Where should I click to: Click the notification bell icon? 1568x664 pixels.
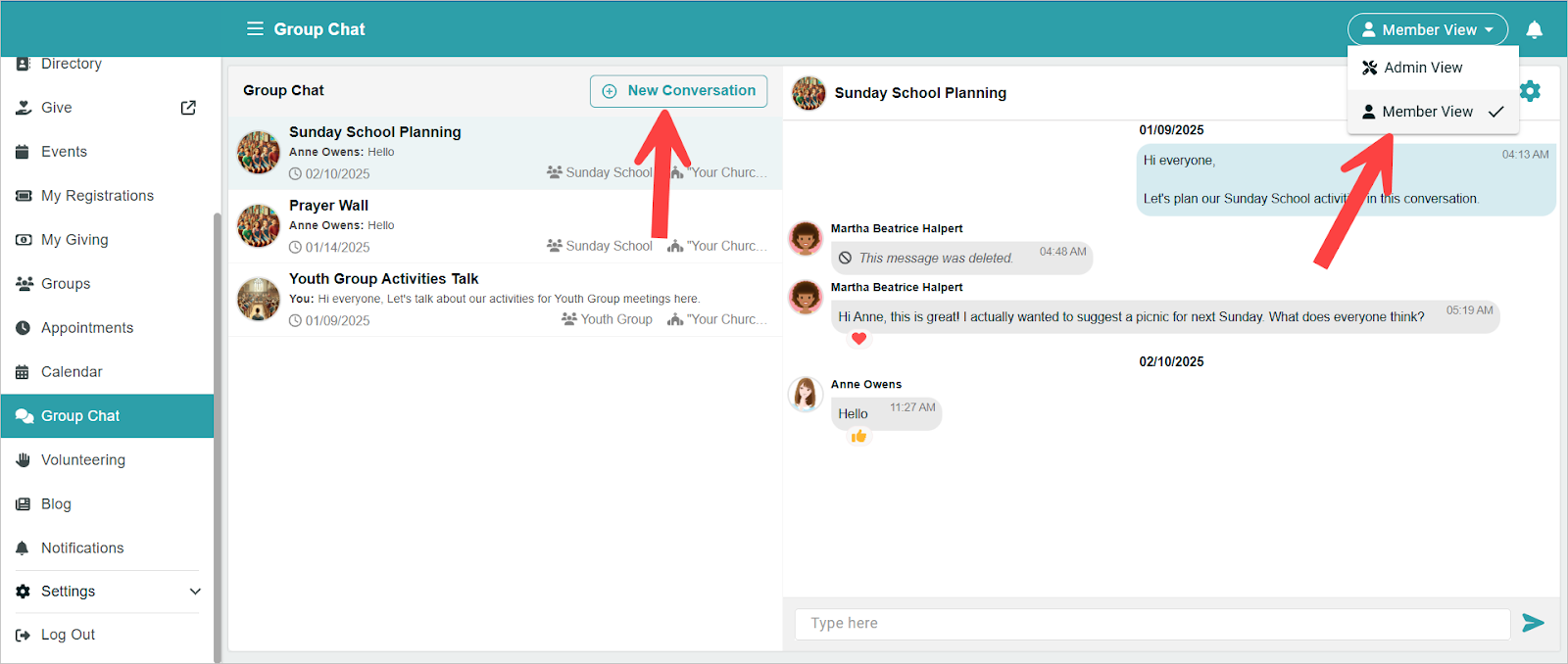click(1535, 29)
